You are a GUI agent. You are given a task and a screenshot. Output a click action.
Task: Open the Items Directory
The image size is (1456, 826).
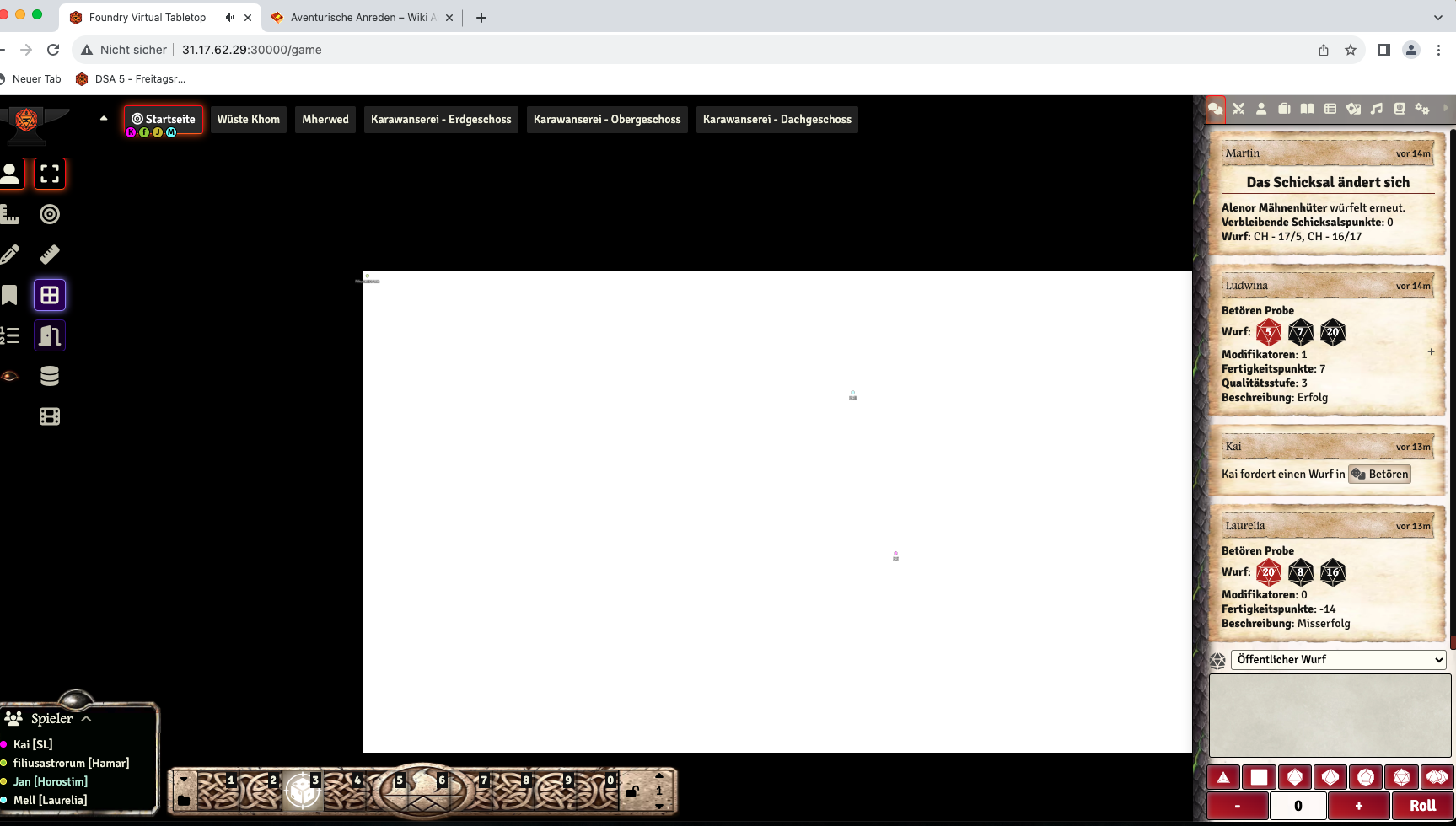tap(1285, 109)
